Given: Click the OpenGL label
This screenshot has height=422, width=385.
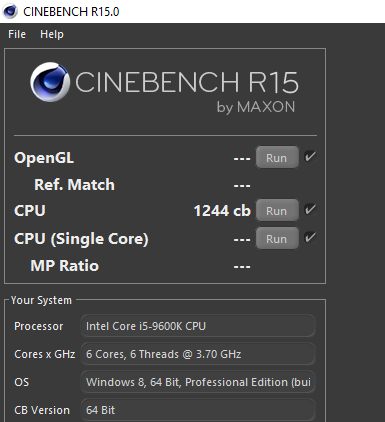Looking at the screenshot, I should pyautogui.click(x=44, y=158).
